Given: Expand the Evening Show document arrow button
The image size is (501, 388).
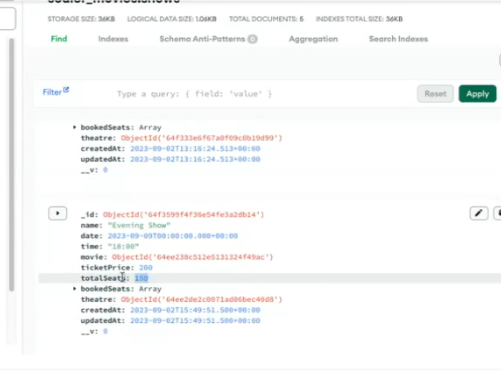Looking at the screenshot, I should coord(57,213).
